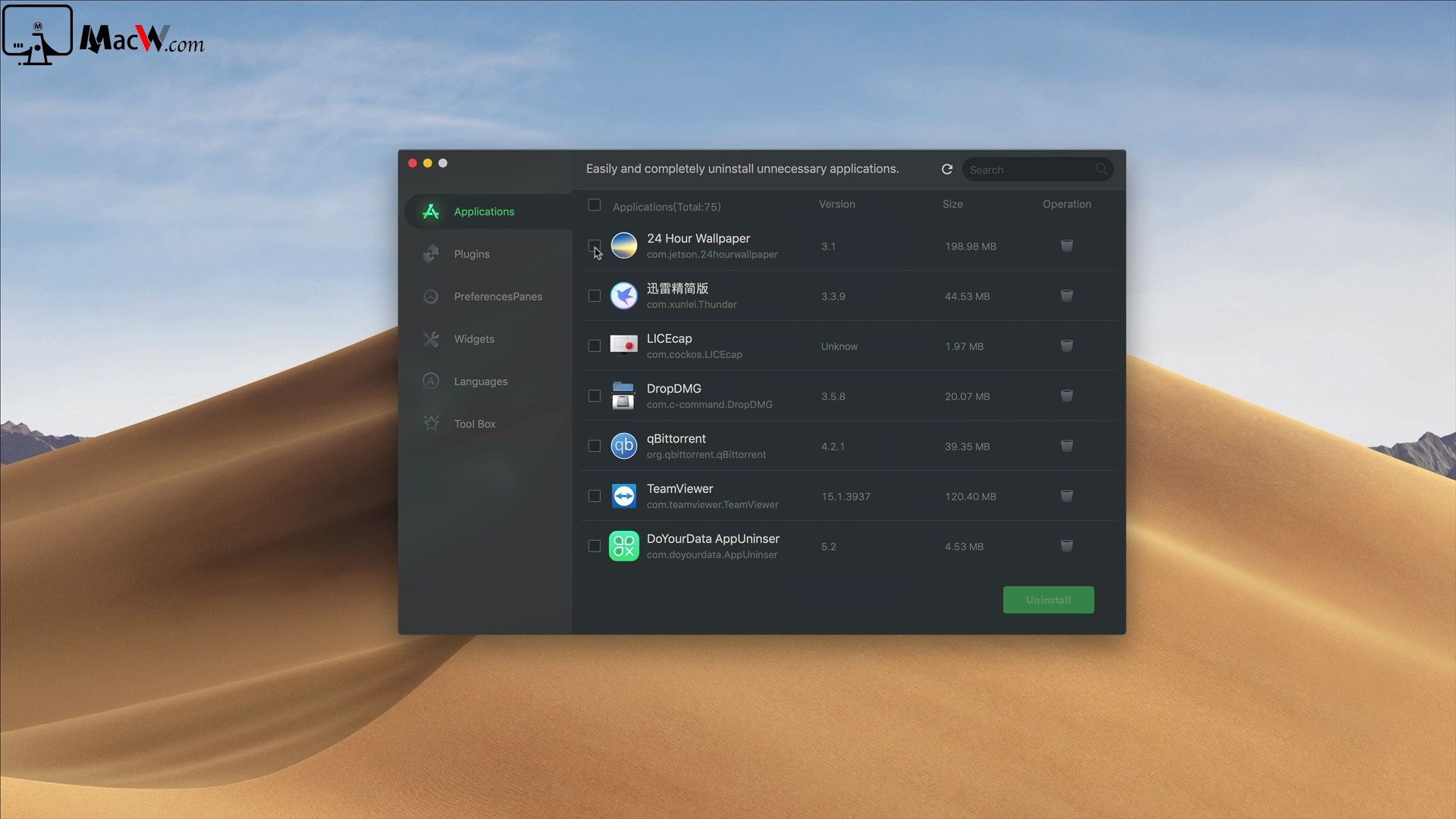Select checkbox for 迅雷精简版
This screenshot has height=819, width=1456.
(595, 296)
